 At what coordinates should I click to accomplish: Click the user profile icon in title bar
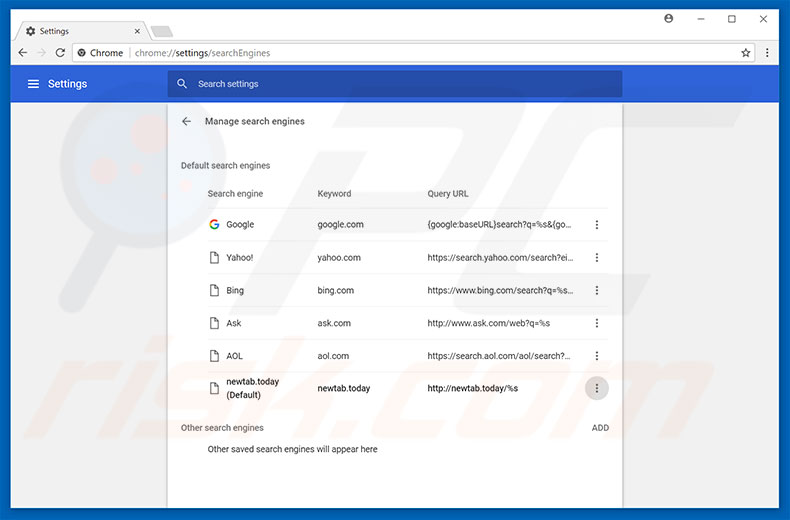point(669,19)
